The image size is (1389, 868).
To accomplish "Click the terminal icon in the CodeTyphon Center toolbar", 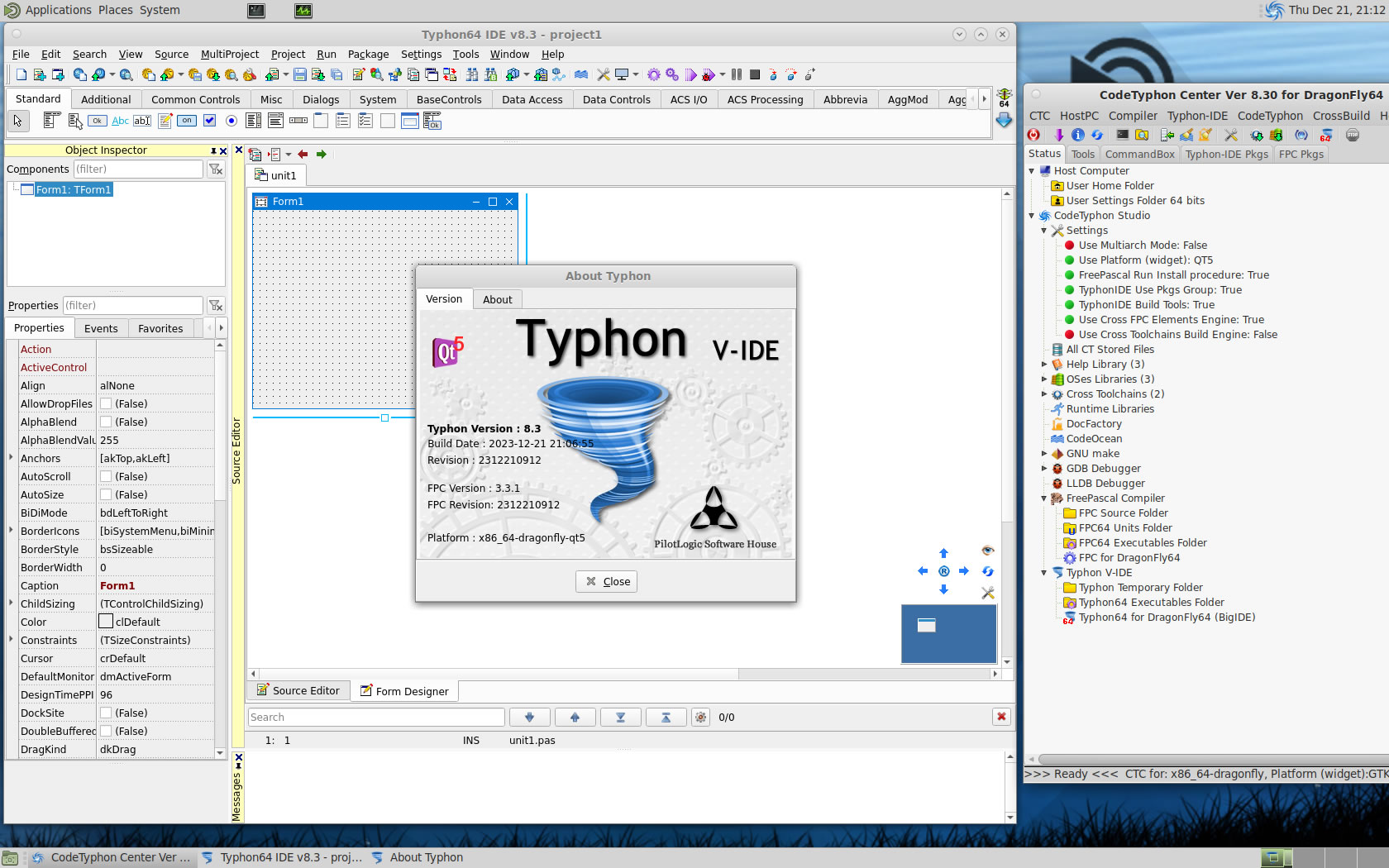I will [1122, 135].
